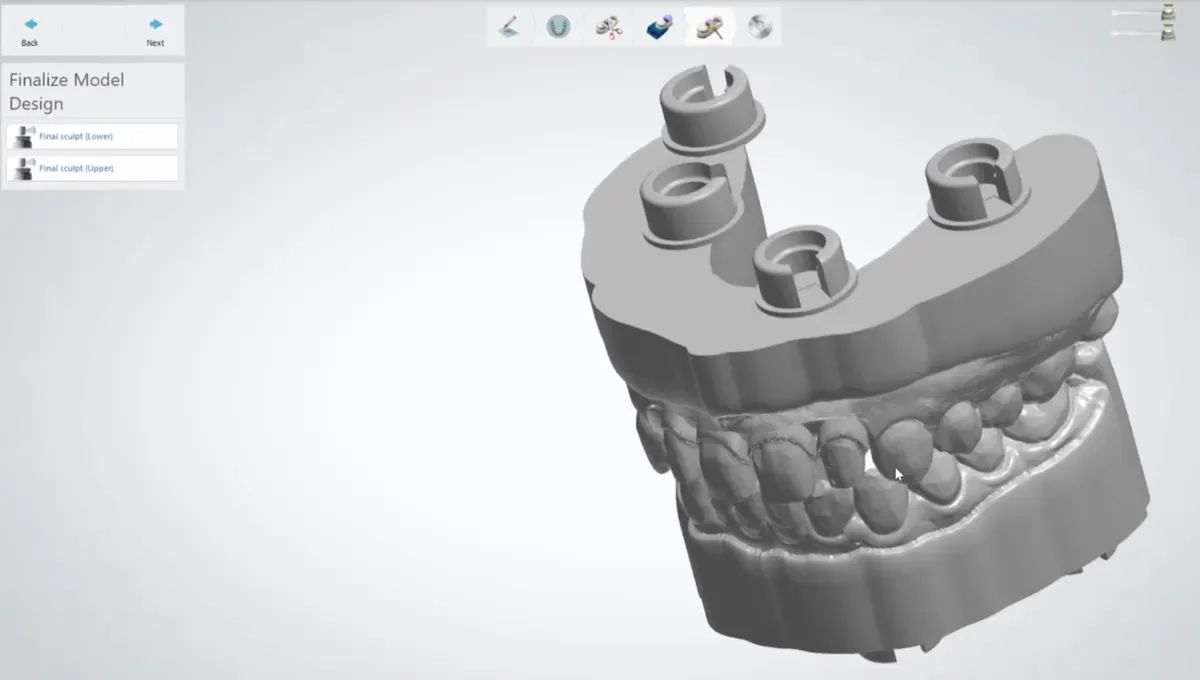
Task: Go back to the previous workflow step
Action: 30,31
